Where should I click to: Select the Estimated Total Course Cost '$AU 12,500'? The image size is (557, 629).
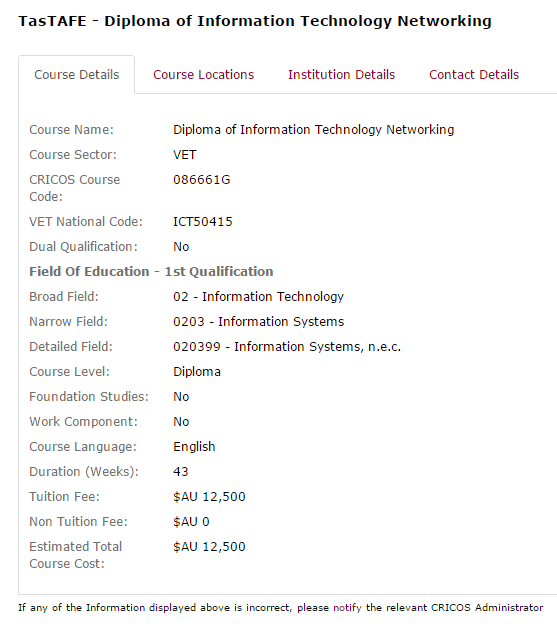[209, 547]
